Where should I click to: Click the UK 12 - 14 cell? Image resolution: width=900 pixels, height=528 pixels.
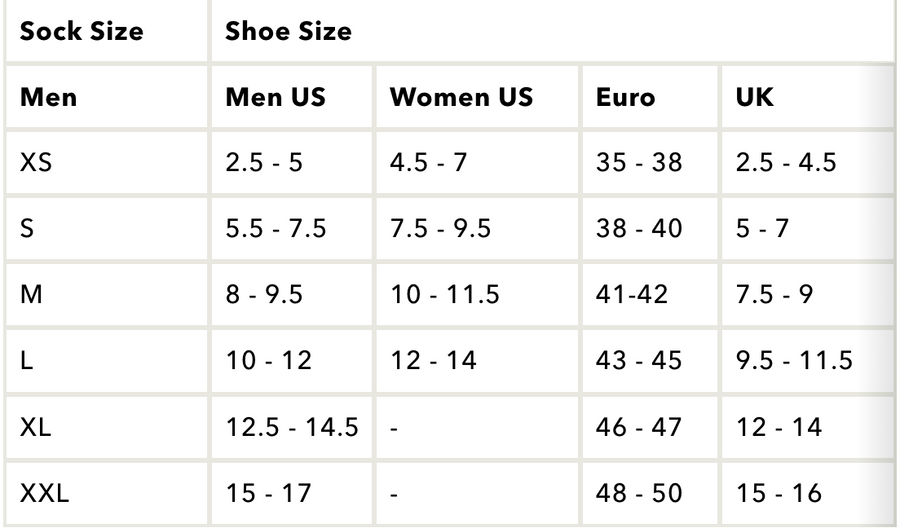click(x=808, y=427)
